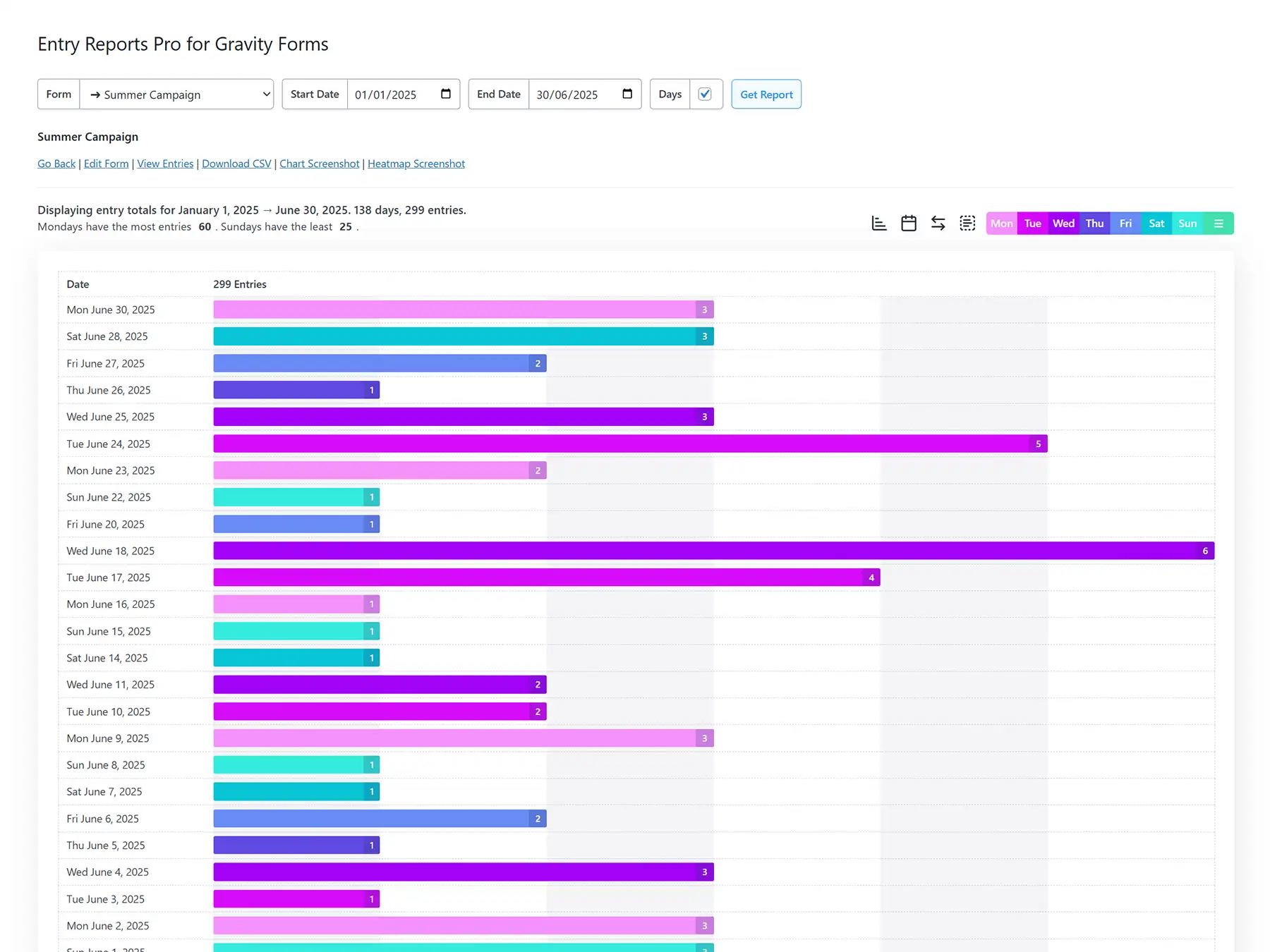Click the End Date calendar picker icon
This screenshot has height=952, width=1270.
click(x=627, y=94)
